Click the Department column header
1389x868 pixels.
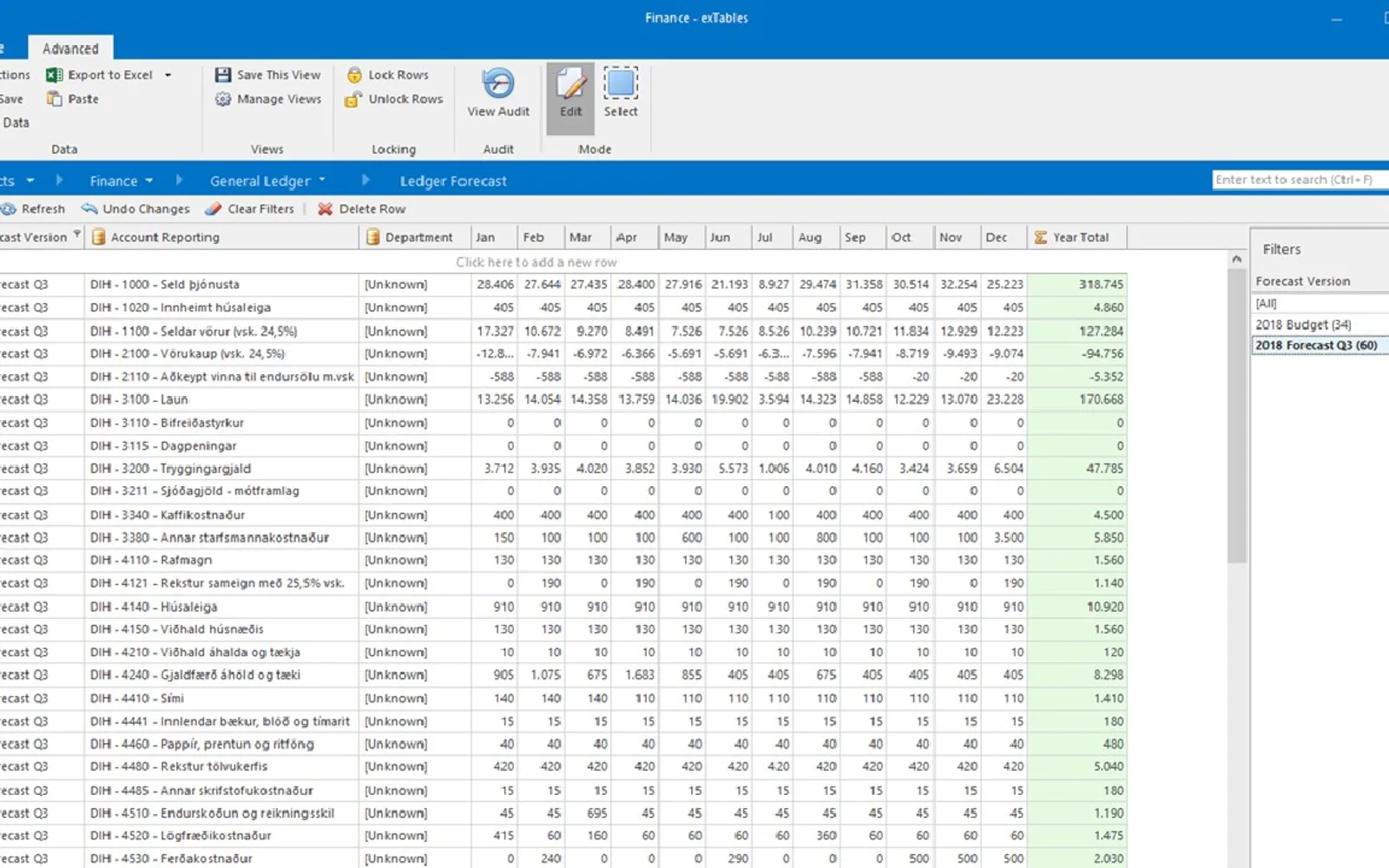click(415, 237)
